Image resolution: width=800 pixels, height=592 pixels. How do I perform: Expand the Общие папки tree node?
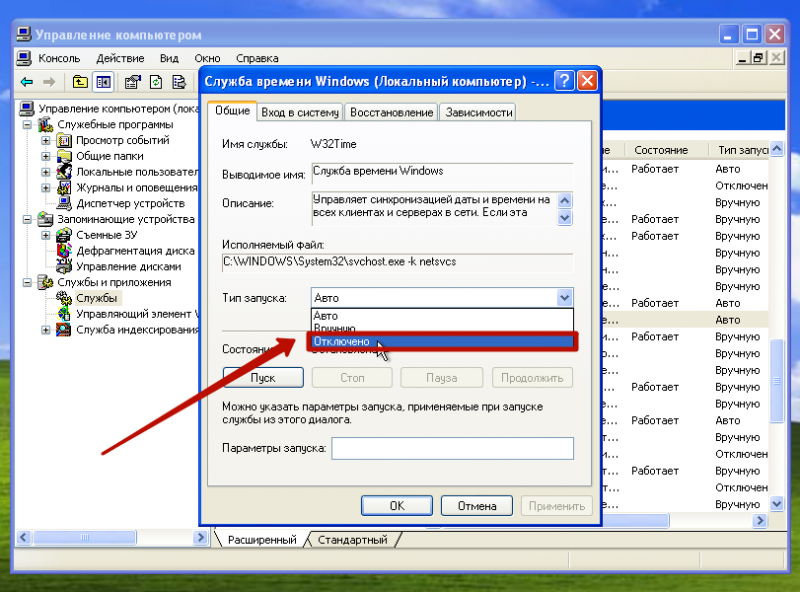point(46,156)
